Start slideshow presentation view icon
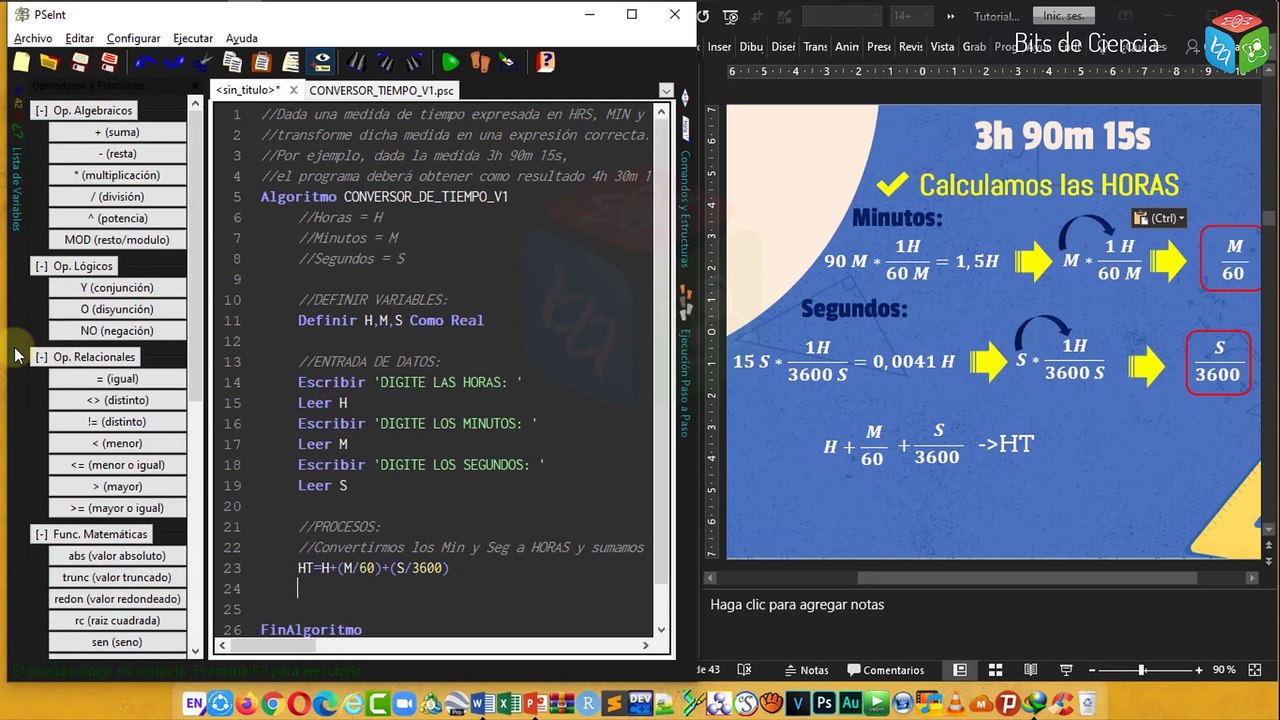 coord(1066,670)
